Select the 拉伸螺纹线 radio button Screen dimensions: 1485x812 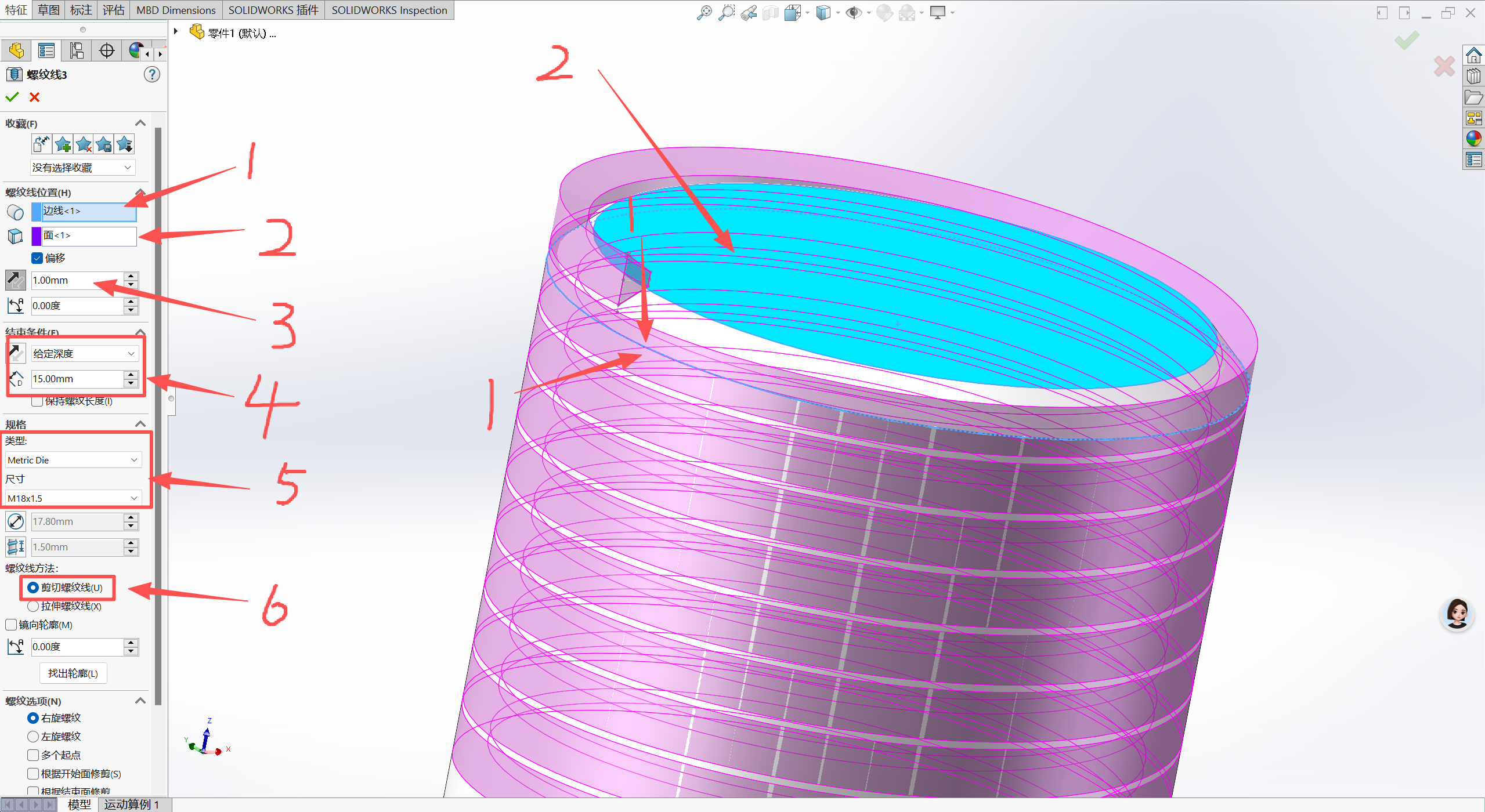33,606
